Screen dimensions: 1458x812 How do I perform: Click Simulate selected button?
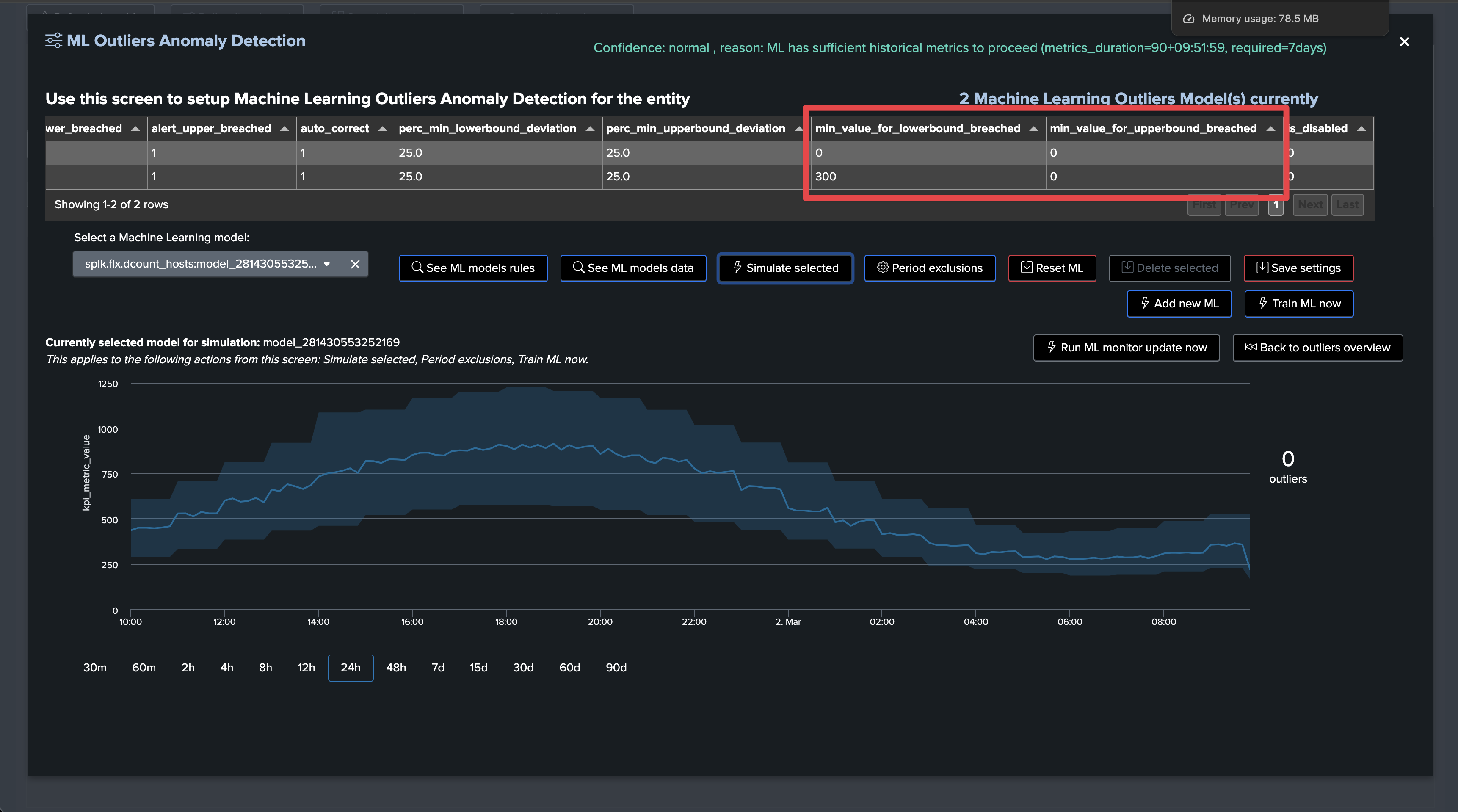pos(785,268)
